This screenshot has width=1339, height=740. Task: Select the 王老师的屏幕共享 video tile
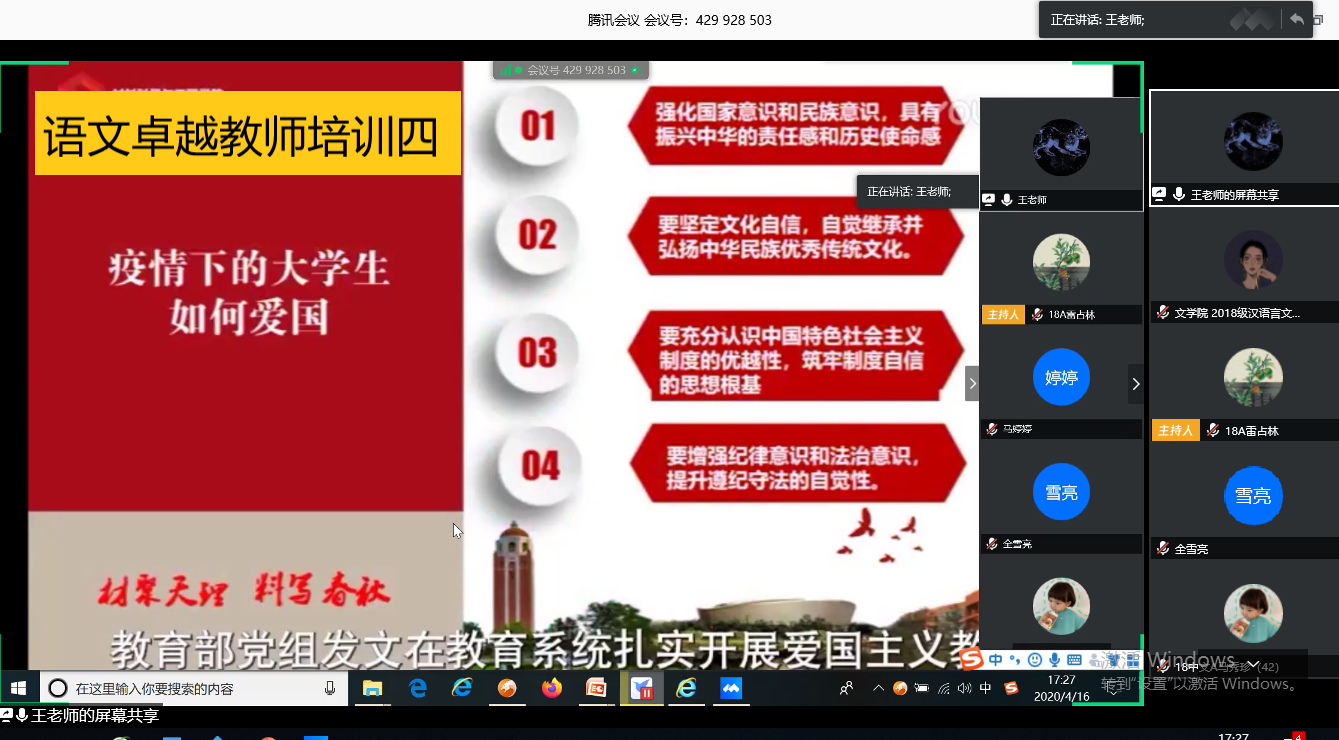(x=1243, y=150)
